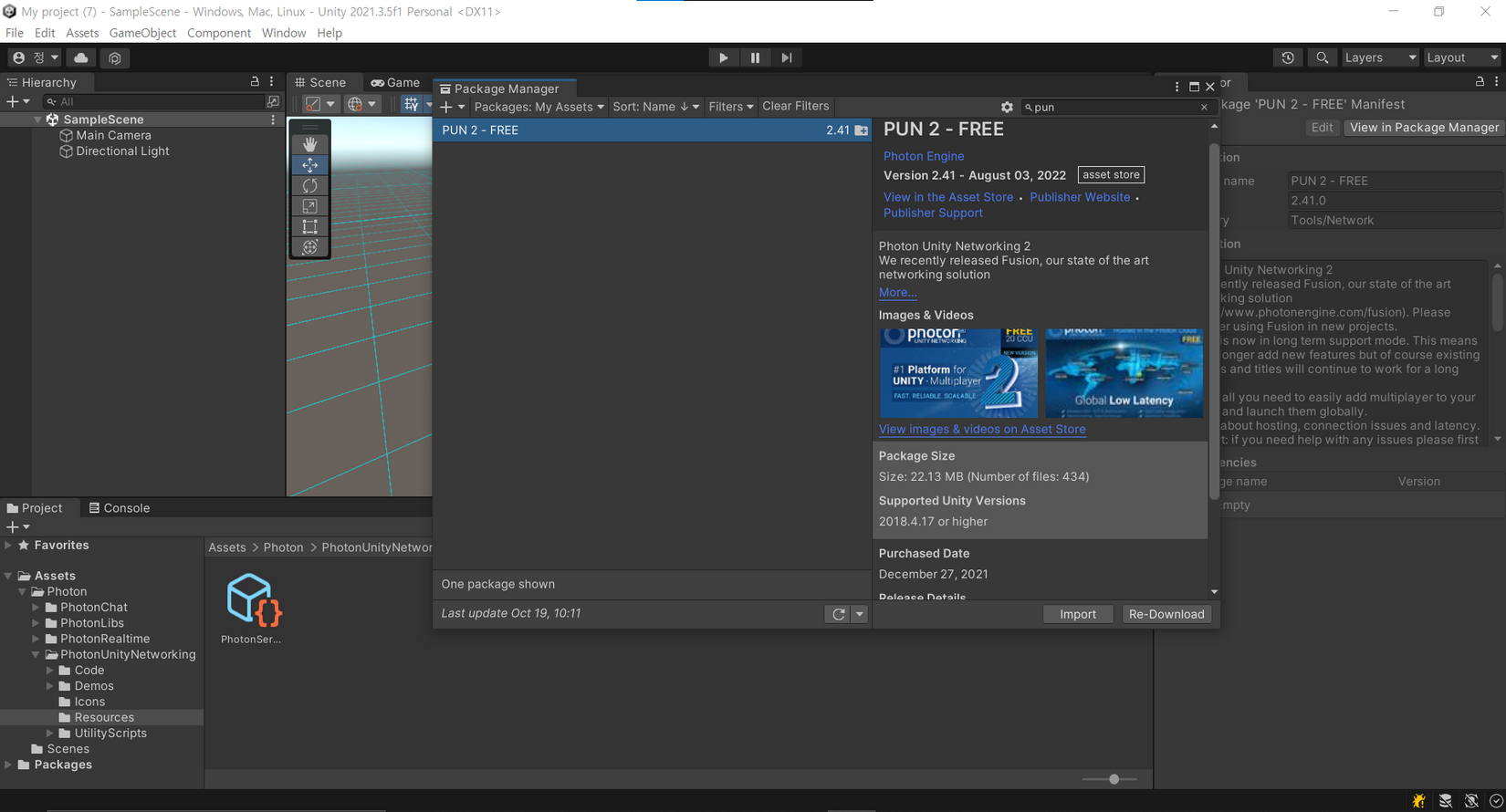Click the PhotonServerSettings asset icon

click(x=252, y=599)
